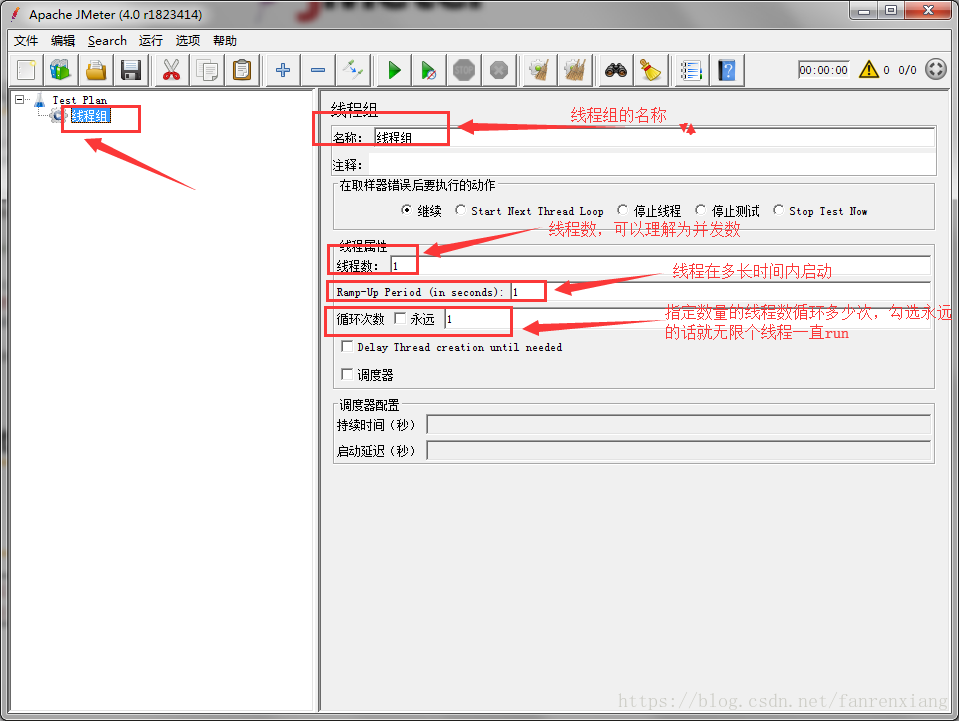Click the New test plan icon
This screenshot has height=721, width=959.
(26, 70)
